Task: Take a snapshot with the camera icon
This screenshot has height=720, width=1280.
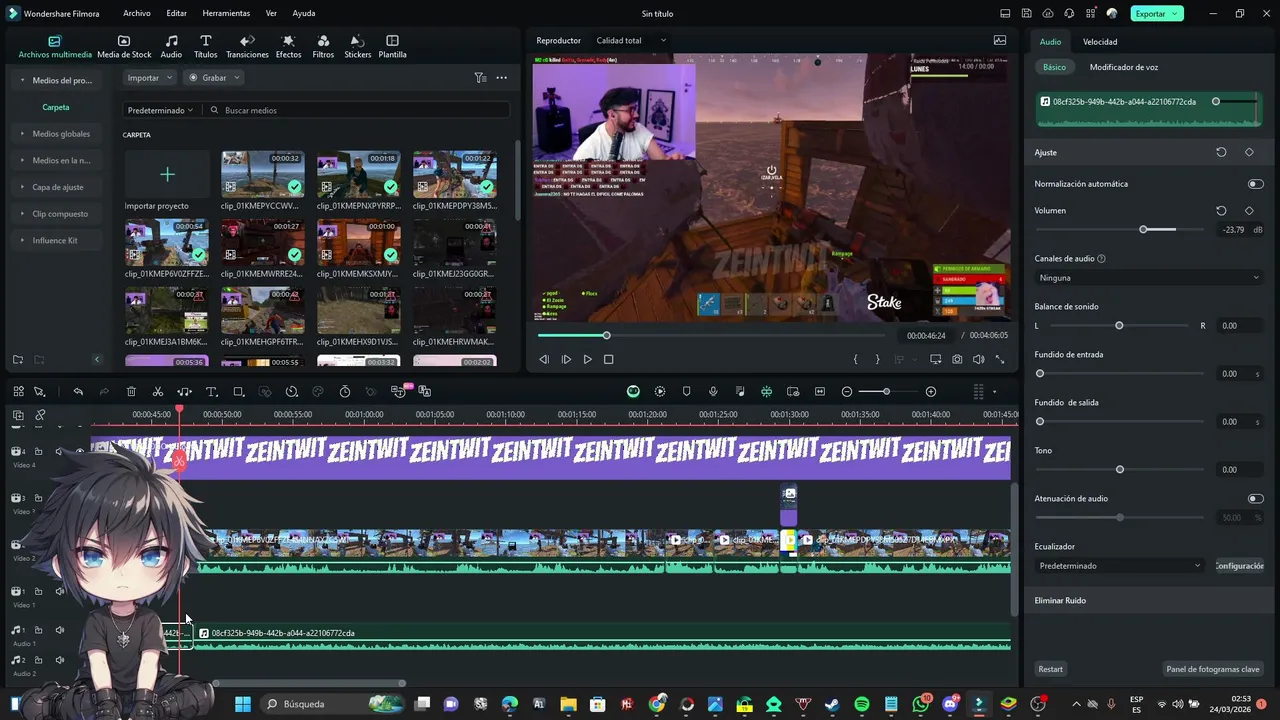Action: pos(957,359)
